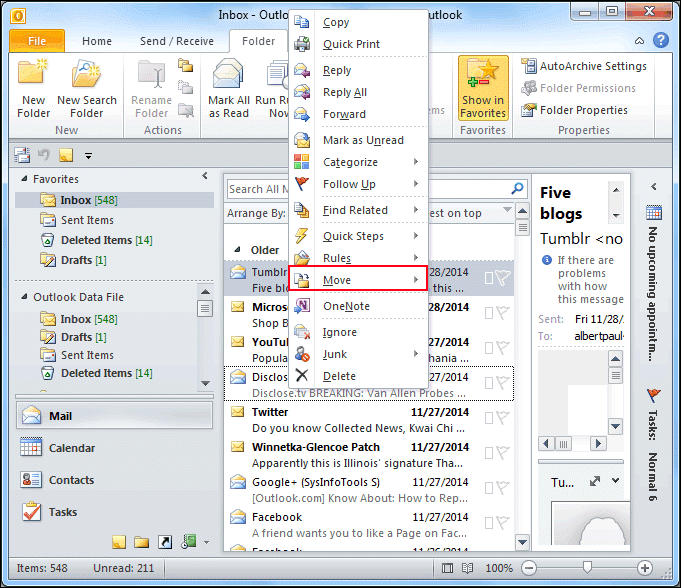Flag the Twitter message for follow up
The image size is (681, 588).
503,418
